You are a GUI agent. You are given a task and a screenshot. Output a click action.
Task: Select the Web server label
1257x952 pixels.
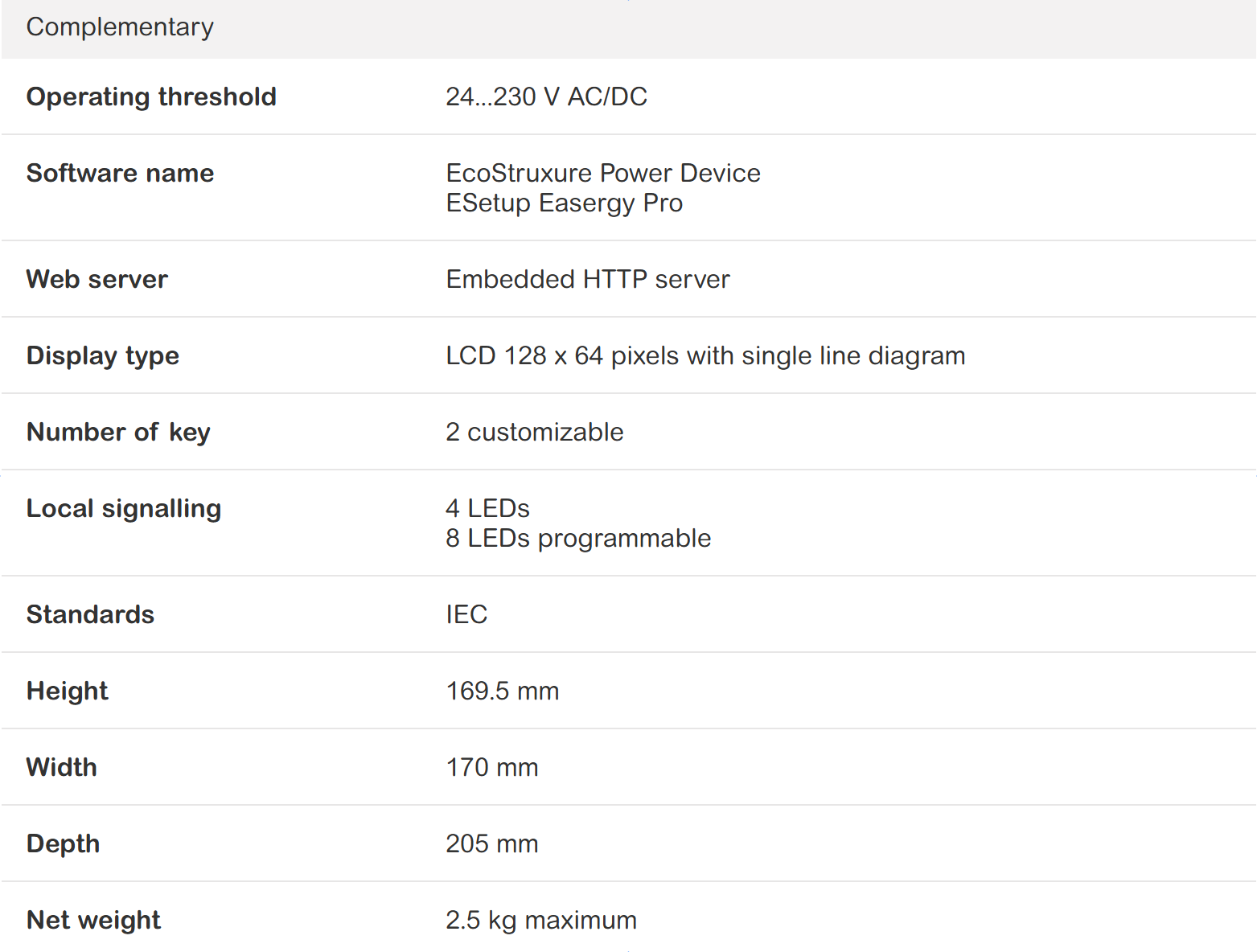tap(97, 279)
